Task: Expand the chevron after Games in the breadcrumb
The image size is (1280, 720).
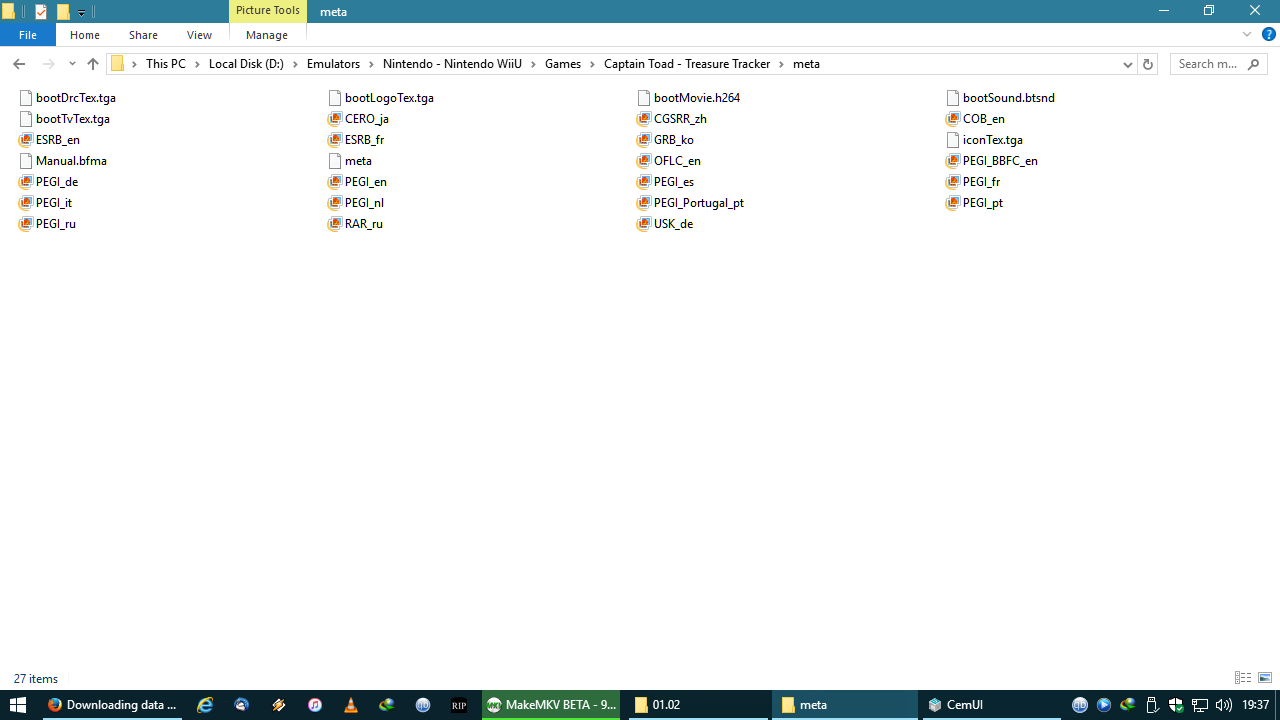Action: coord(592,64)
